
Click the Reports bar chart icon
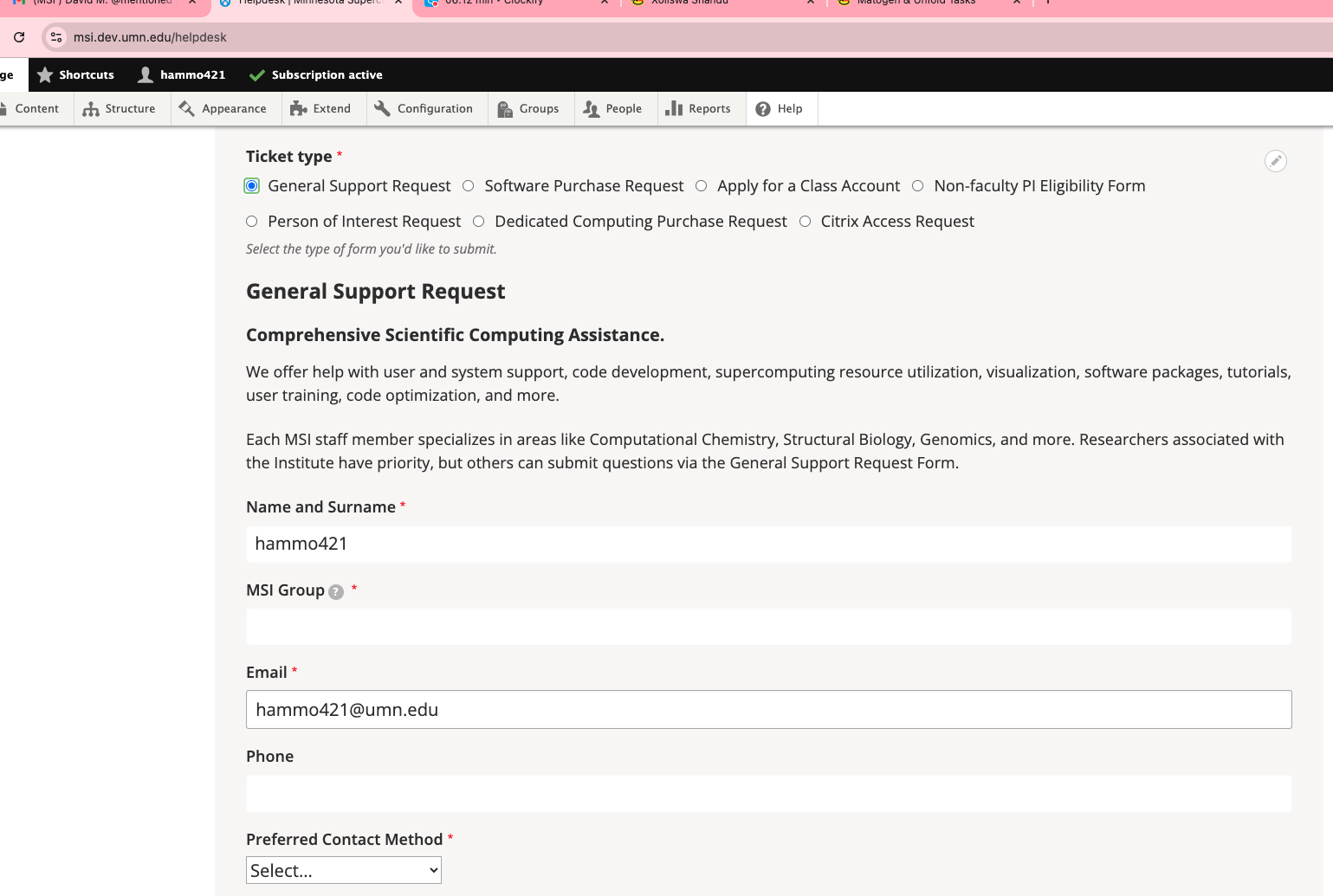pyautogui.click(x=674, y=109)
